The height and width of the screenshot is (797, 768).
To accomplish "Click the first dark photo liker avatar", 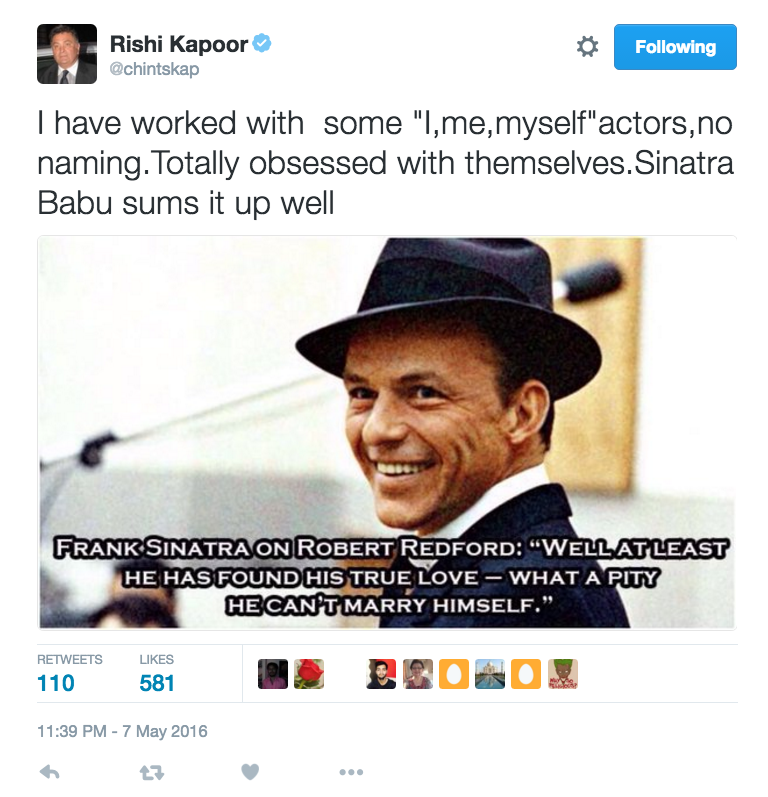I will pos(273,674).
